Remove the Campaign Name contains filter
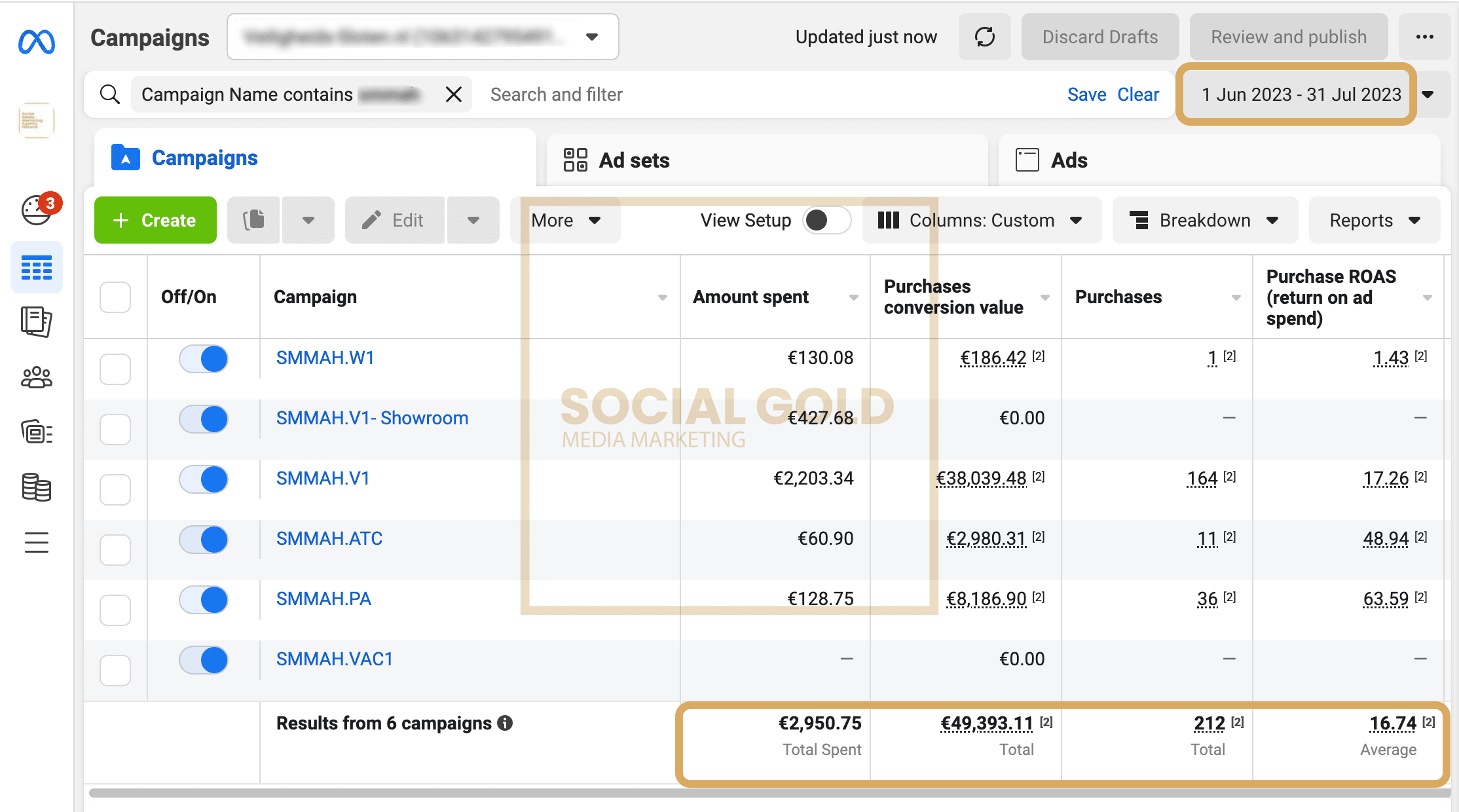Viewport: 1459px width, 812px height. pyautogui.click(x=453, y=94)
